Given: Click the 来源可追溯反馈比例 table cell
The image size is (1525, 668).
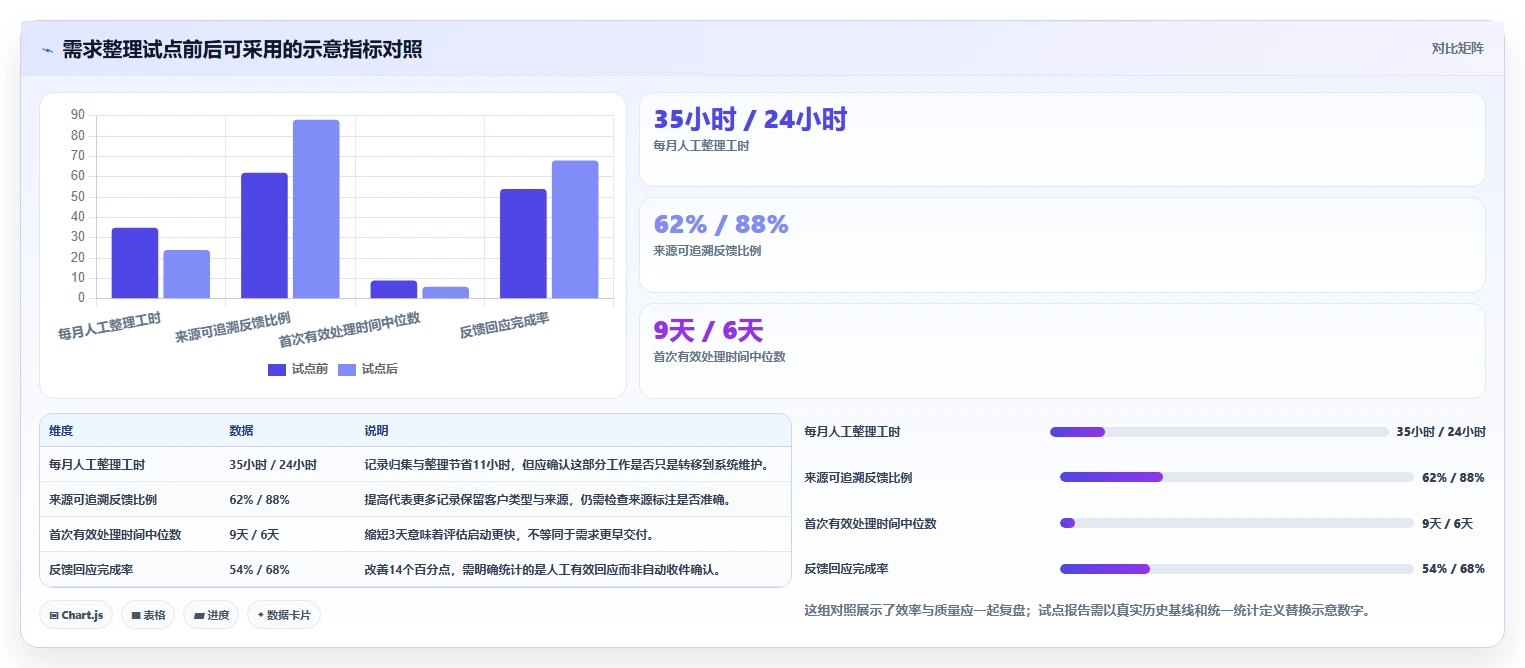Looking at the screenshot, I should pyautogui.click(x=103, y=499).
